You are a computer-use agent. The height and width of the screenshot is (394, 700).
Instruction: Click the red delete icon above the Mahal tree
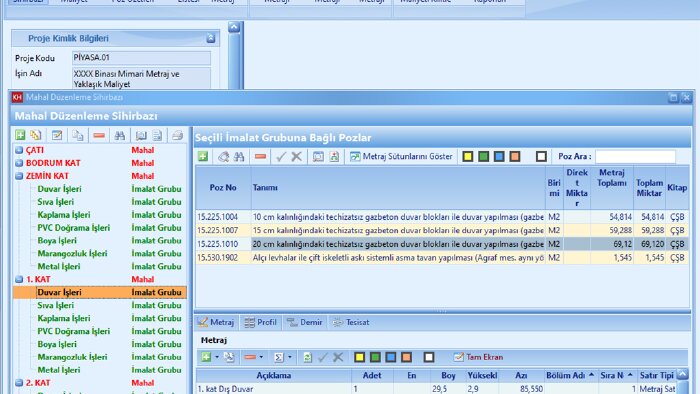pos(99,135)
